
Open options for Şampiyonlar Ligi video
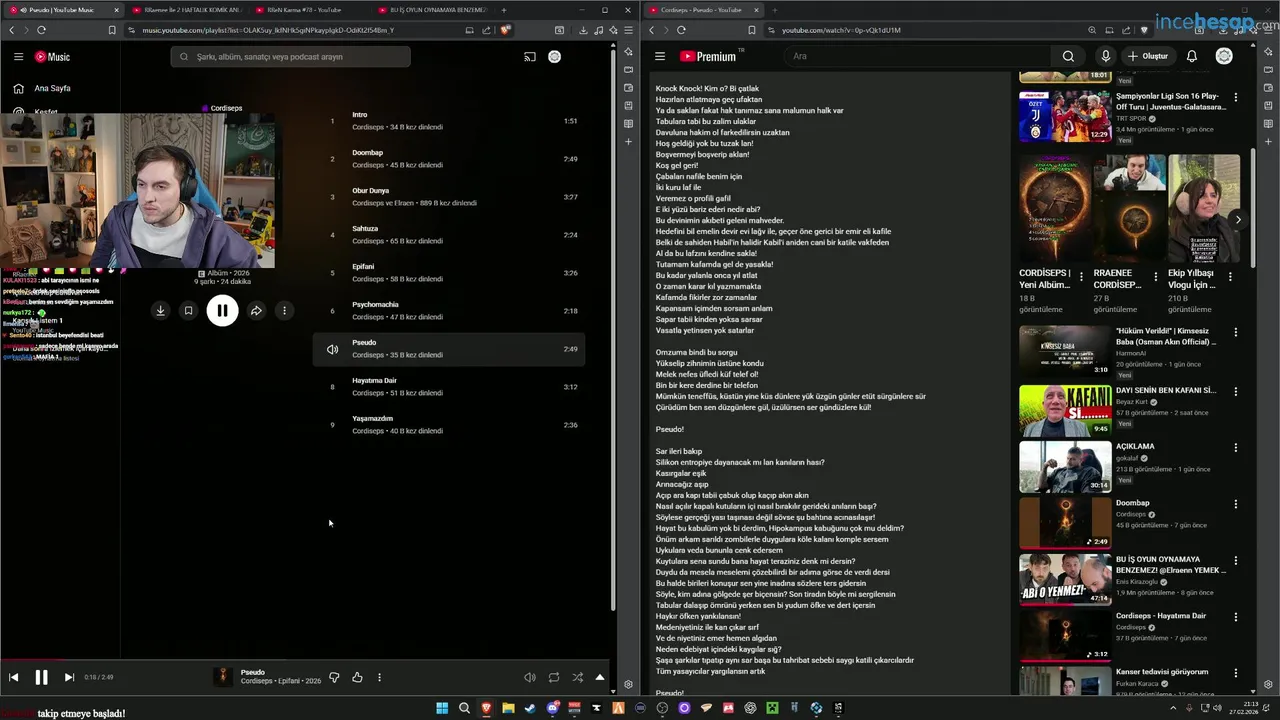(1236, 98)
